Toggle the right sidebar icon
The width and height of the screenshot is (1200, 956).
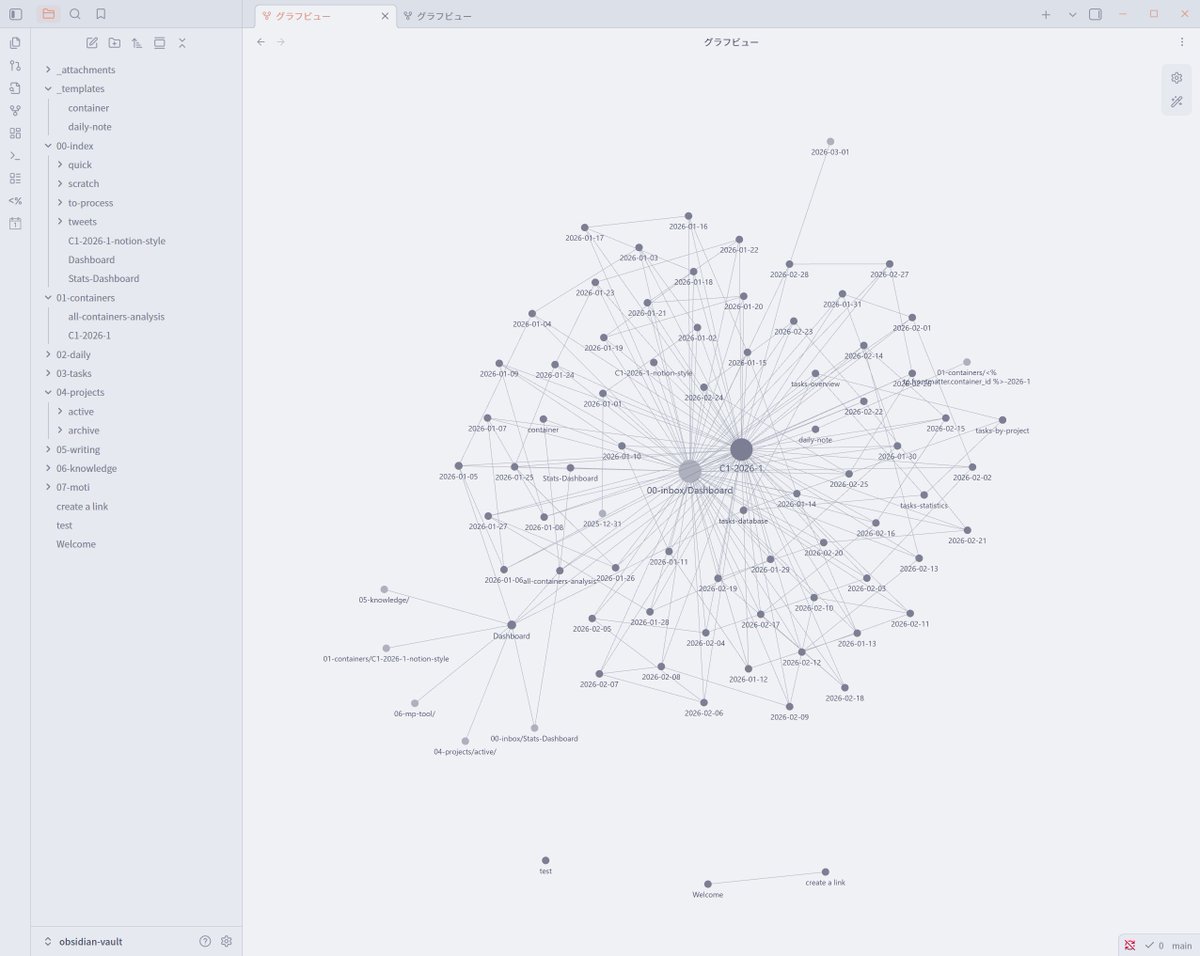click(x=1095, y=14)
